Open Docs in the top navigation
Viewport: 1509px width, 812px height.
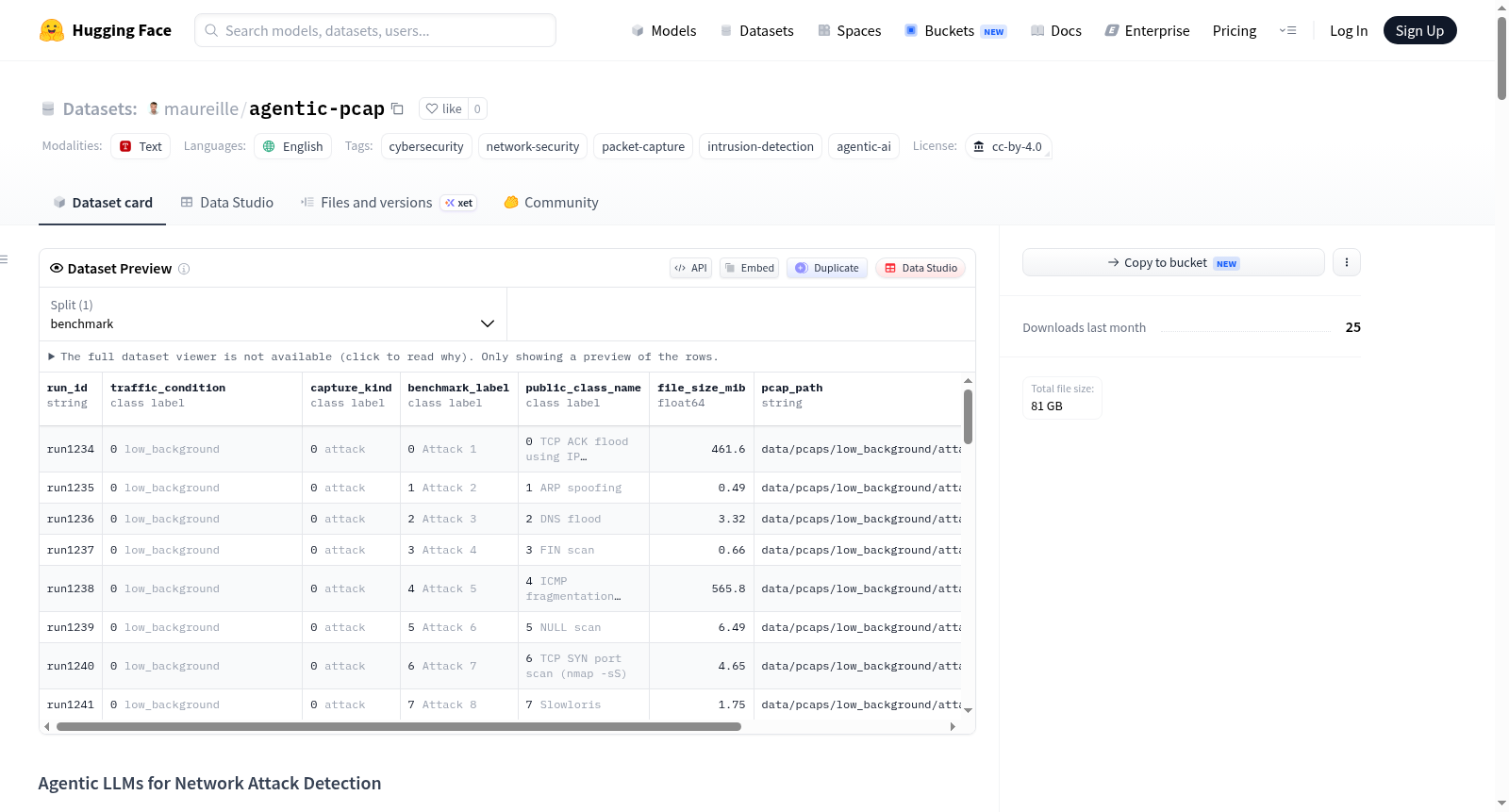(x=1056, y=31)
